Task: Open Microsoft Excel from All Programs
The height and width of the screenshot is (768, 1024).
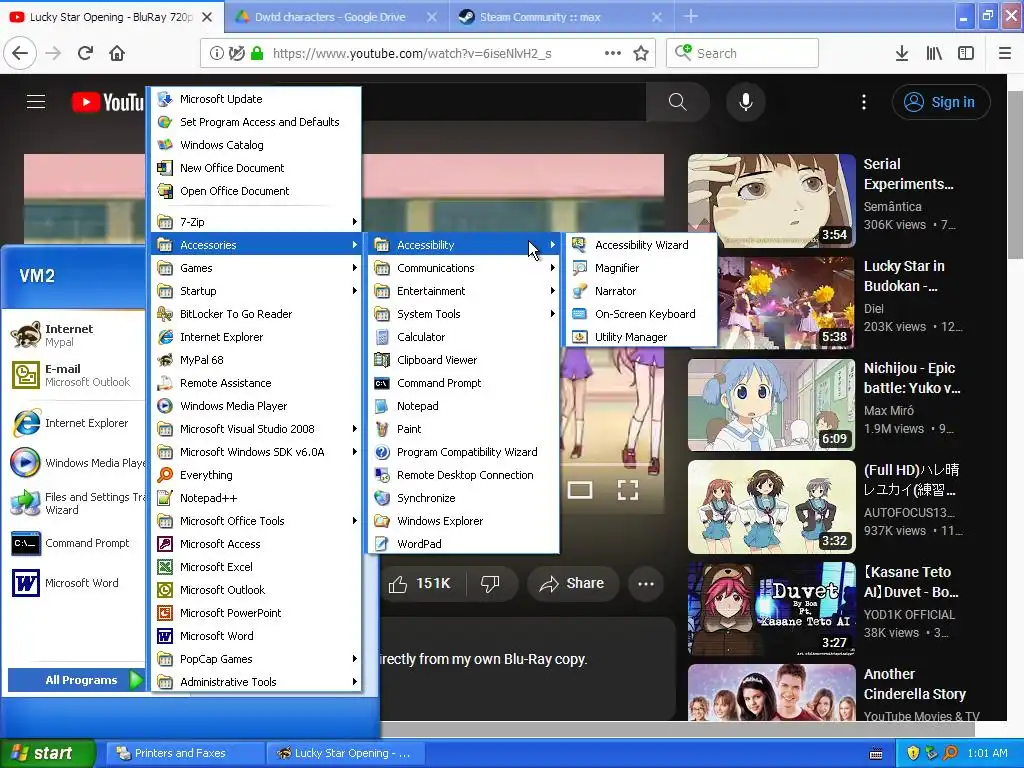Action: [257, 567]
